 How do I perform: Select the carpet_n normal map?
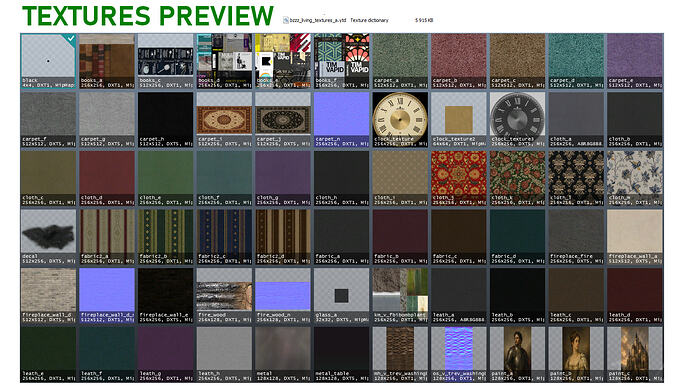(x=341, y=120)
